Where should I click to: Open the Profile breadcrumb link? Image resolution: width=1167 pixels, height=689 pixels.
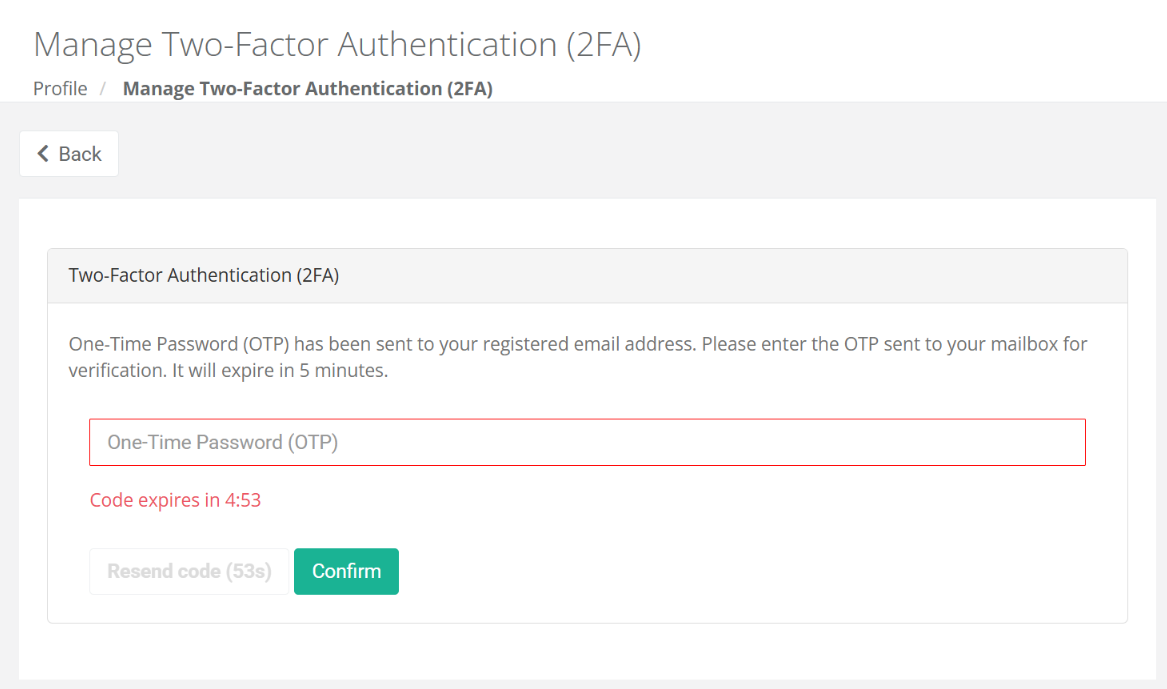pyautogui.click(x=60, y=89)
